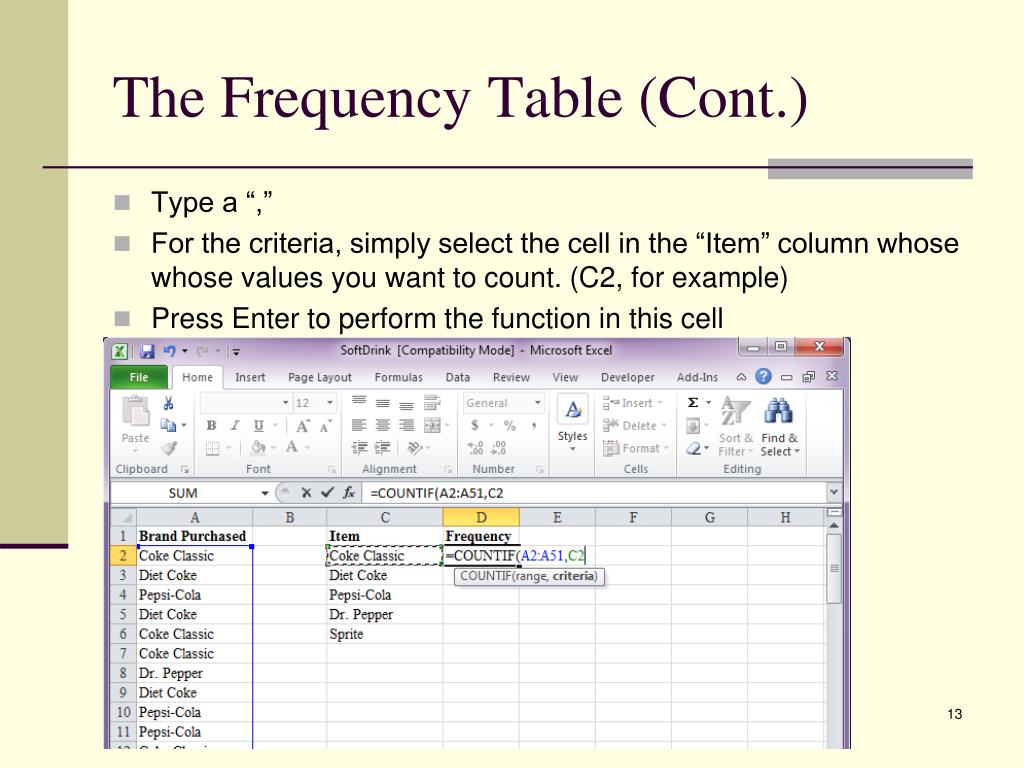
Task: Open Sort & Filter menu
Action: [x=736, y=428]
